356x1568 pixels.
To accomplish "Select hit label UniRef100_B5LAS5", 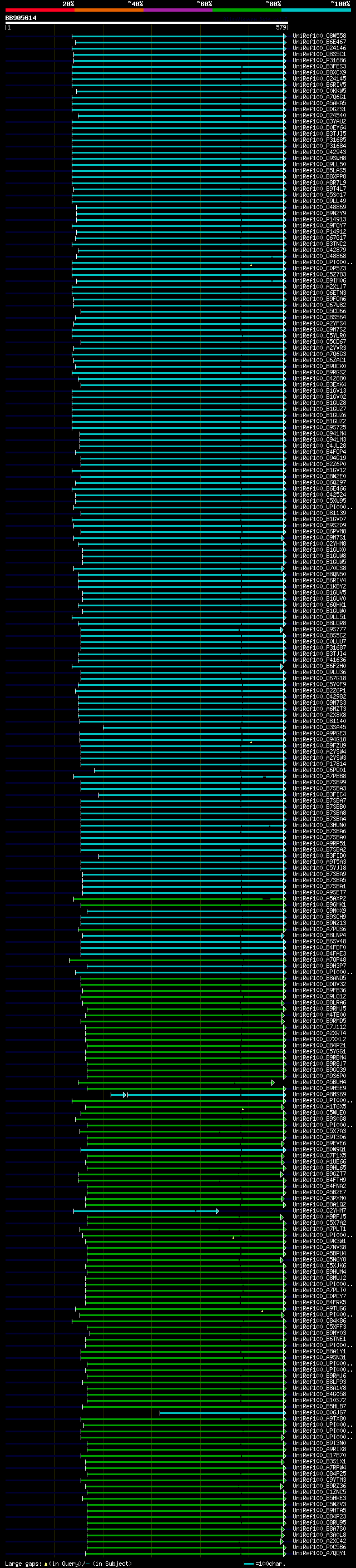I will (319, 170).
